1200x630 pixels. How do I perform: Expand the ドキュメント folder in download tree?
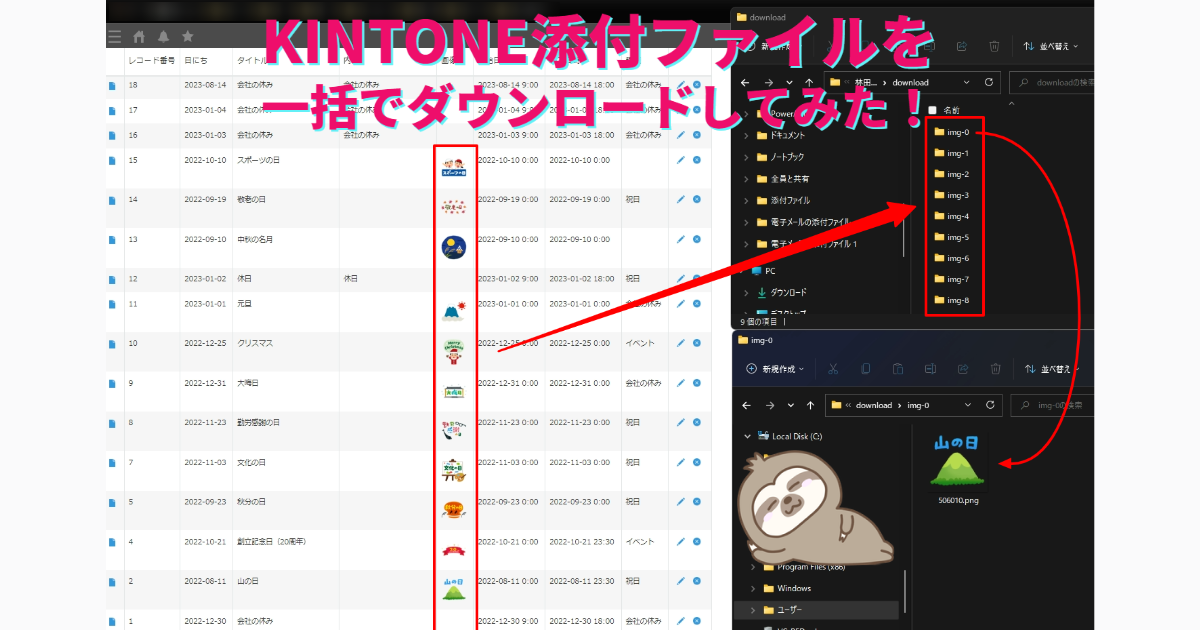746,135
